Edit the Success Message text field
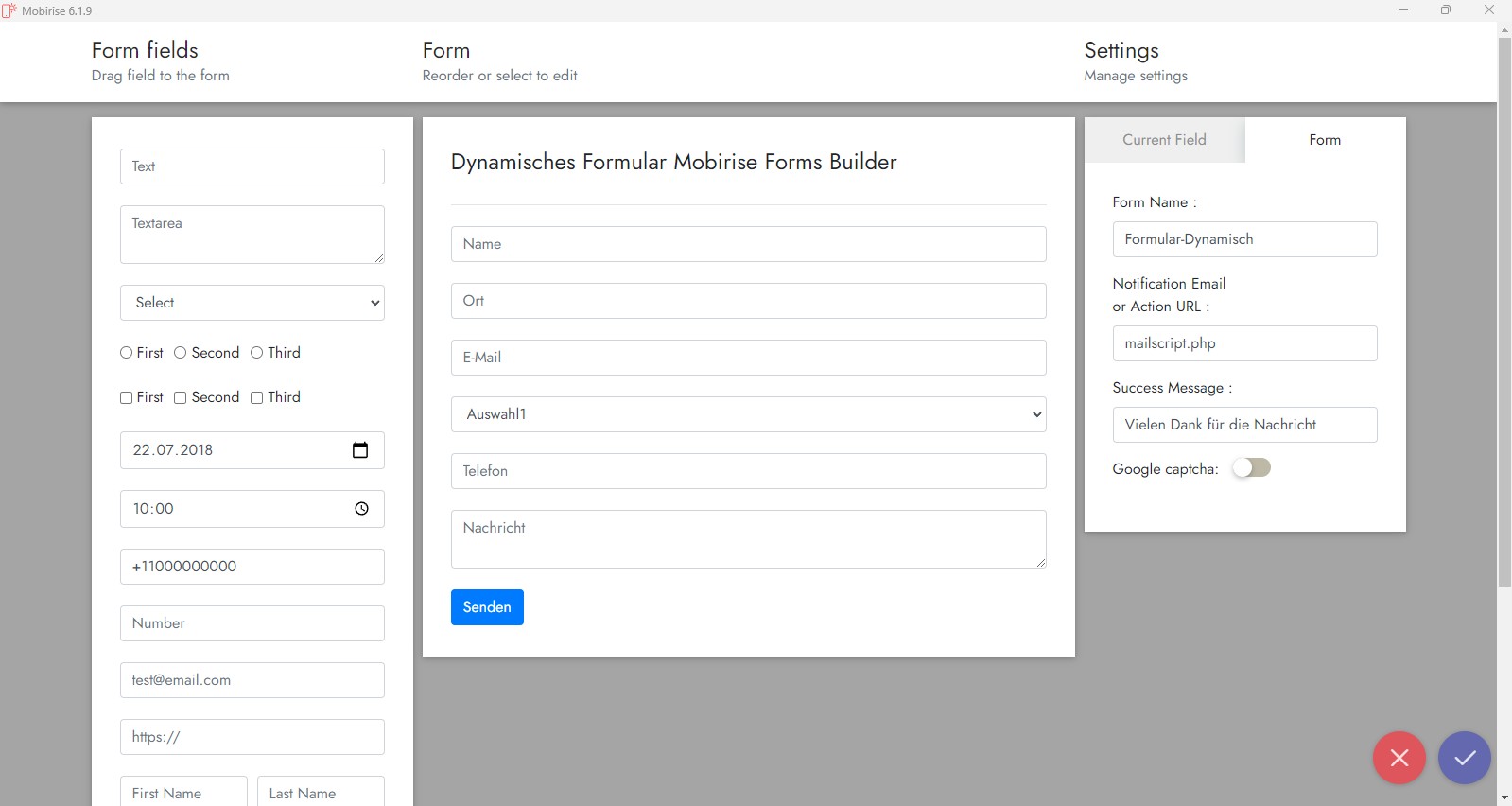Screen dimensions: 1512x806 (1243, 425)
